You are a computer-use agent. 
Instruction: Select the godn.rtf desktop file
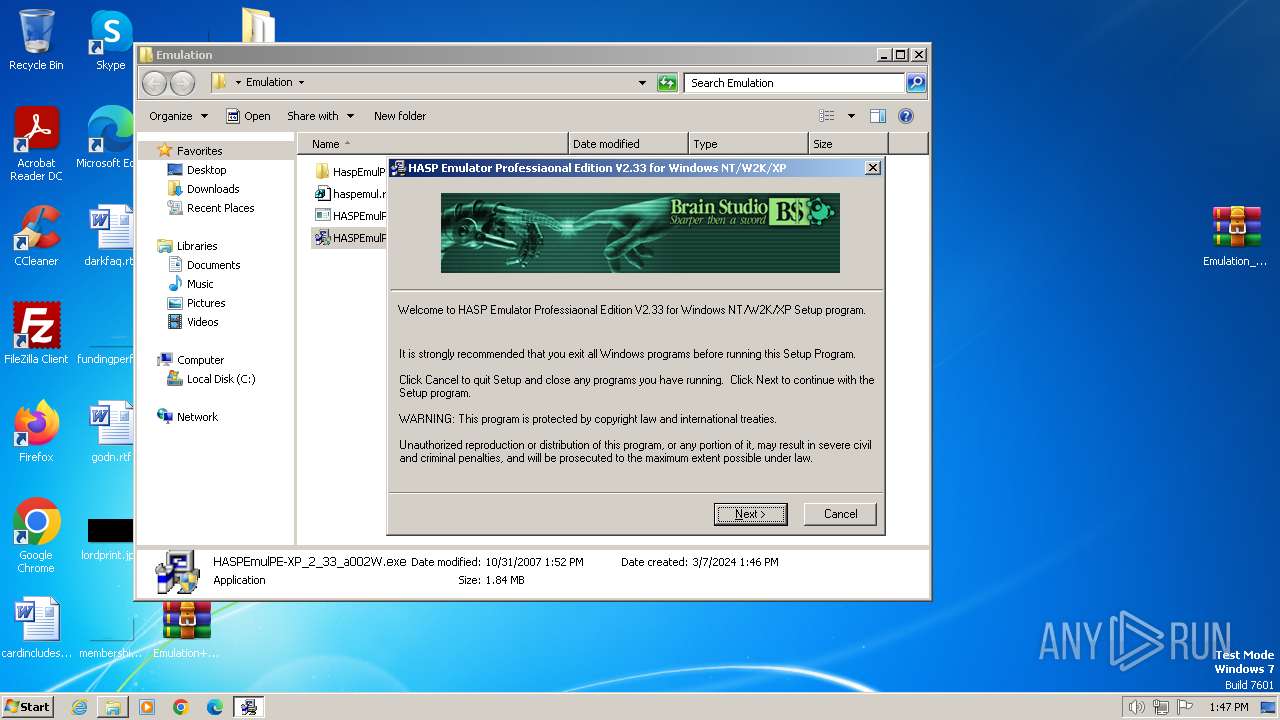[110, 432]
